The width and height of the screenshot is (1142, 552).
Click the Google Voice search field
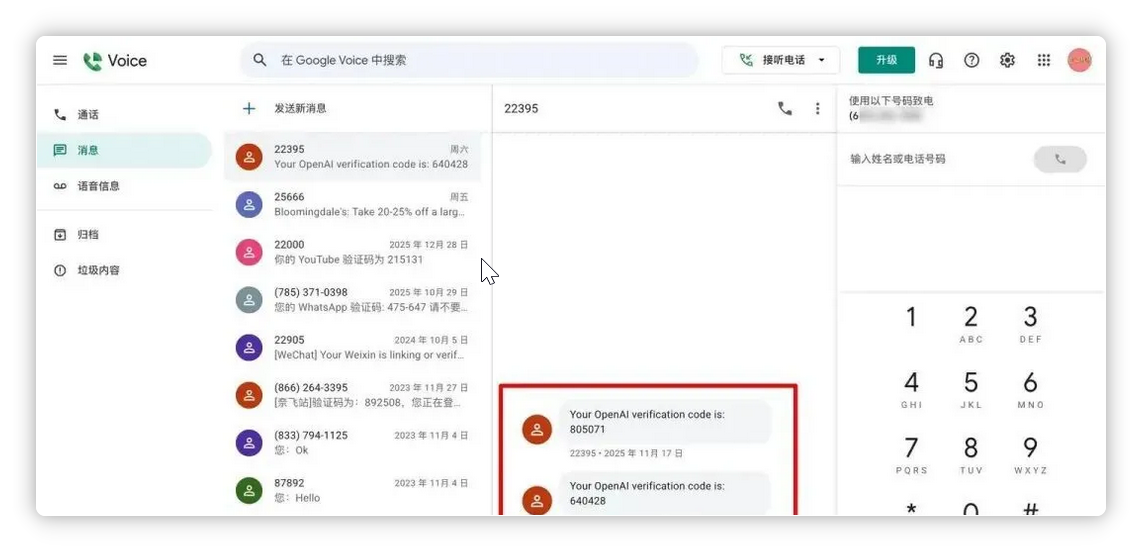[x=469, y=60]
